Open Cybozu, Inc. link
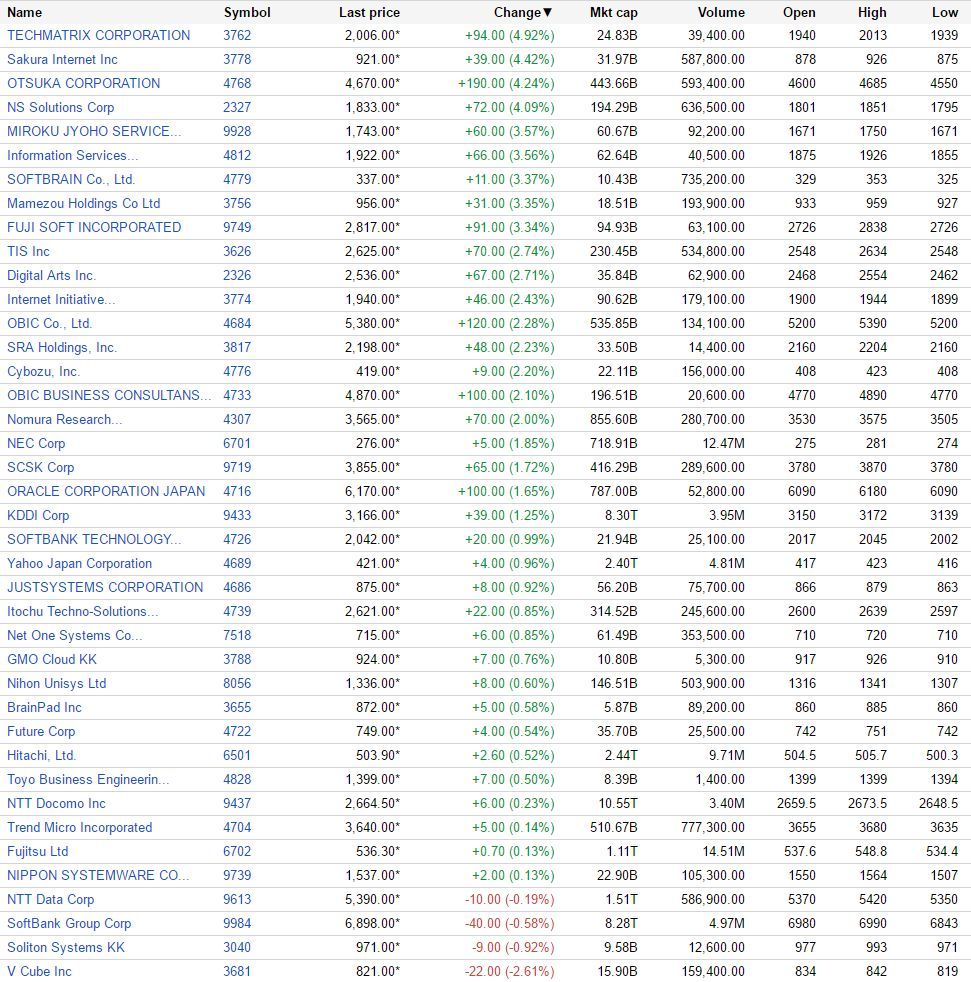Screen dimensions: 971x982 (x=43, y=371)
